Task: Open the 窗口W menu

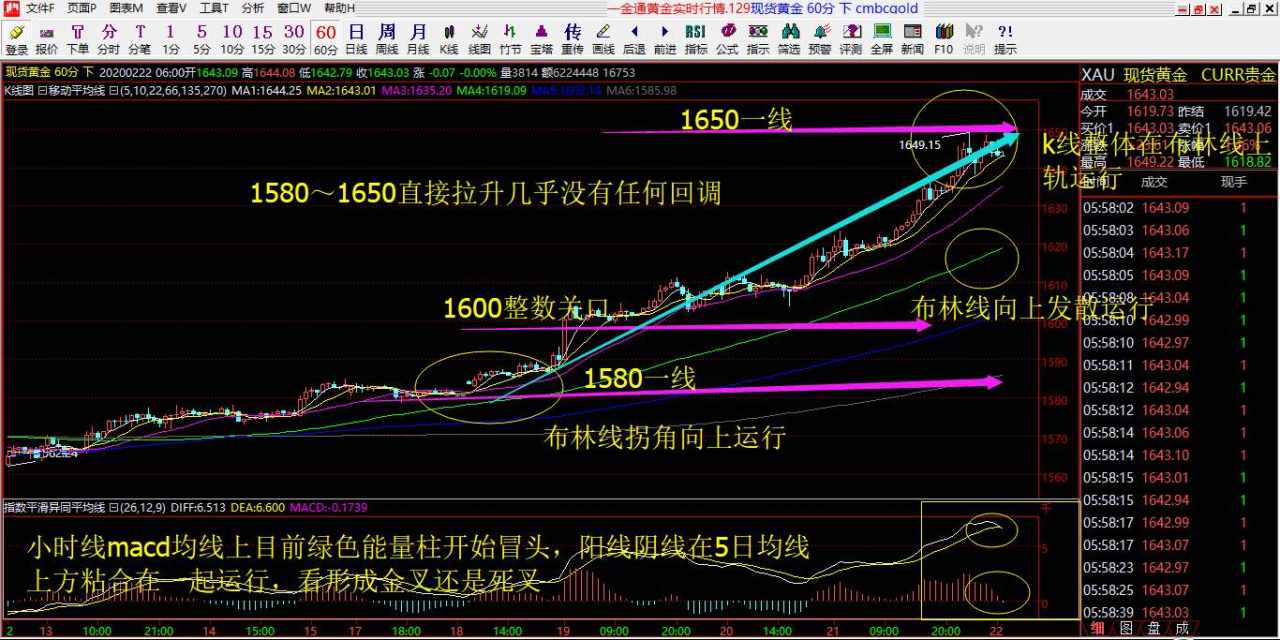Action: (293, 8)
